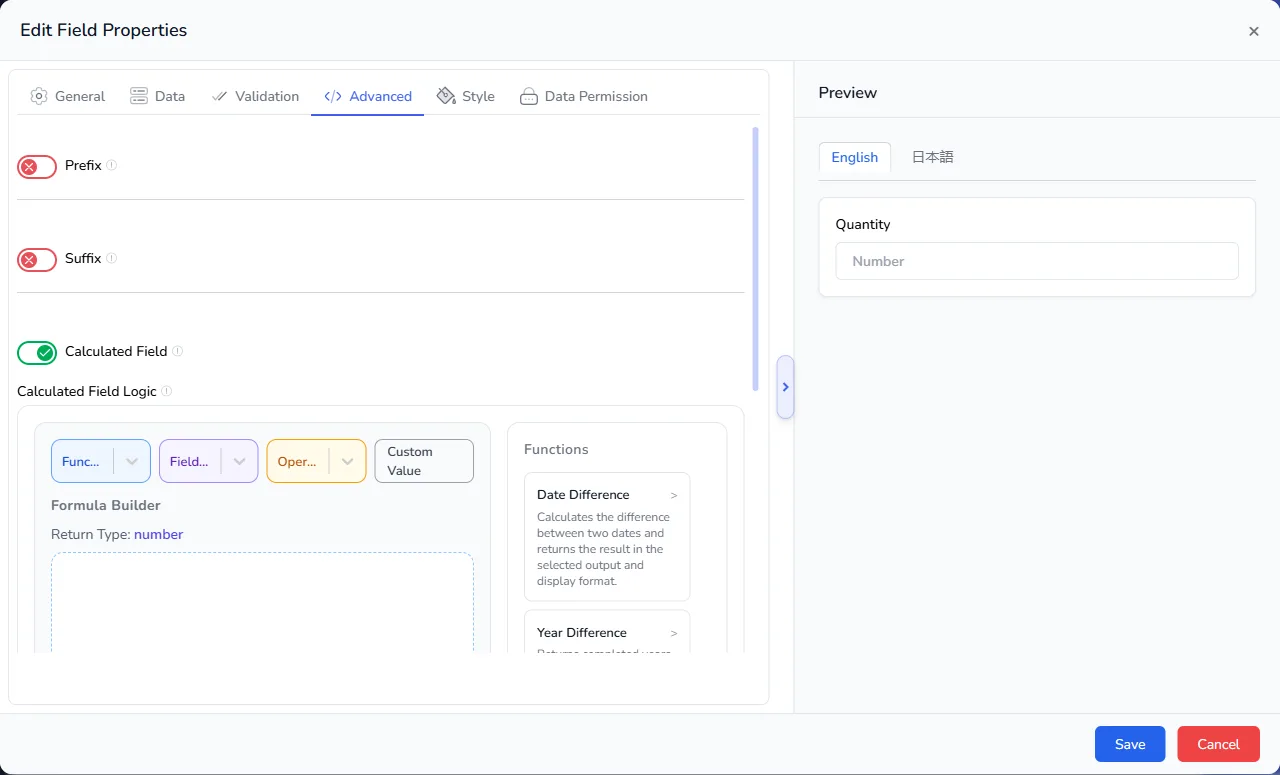Click the Save button
The width and height of the screenshot is (1280, 775).
1130,744
